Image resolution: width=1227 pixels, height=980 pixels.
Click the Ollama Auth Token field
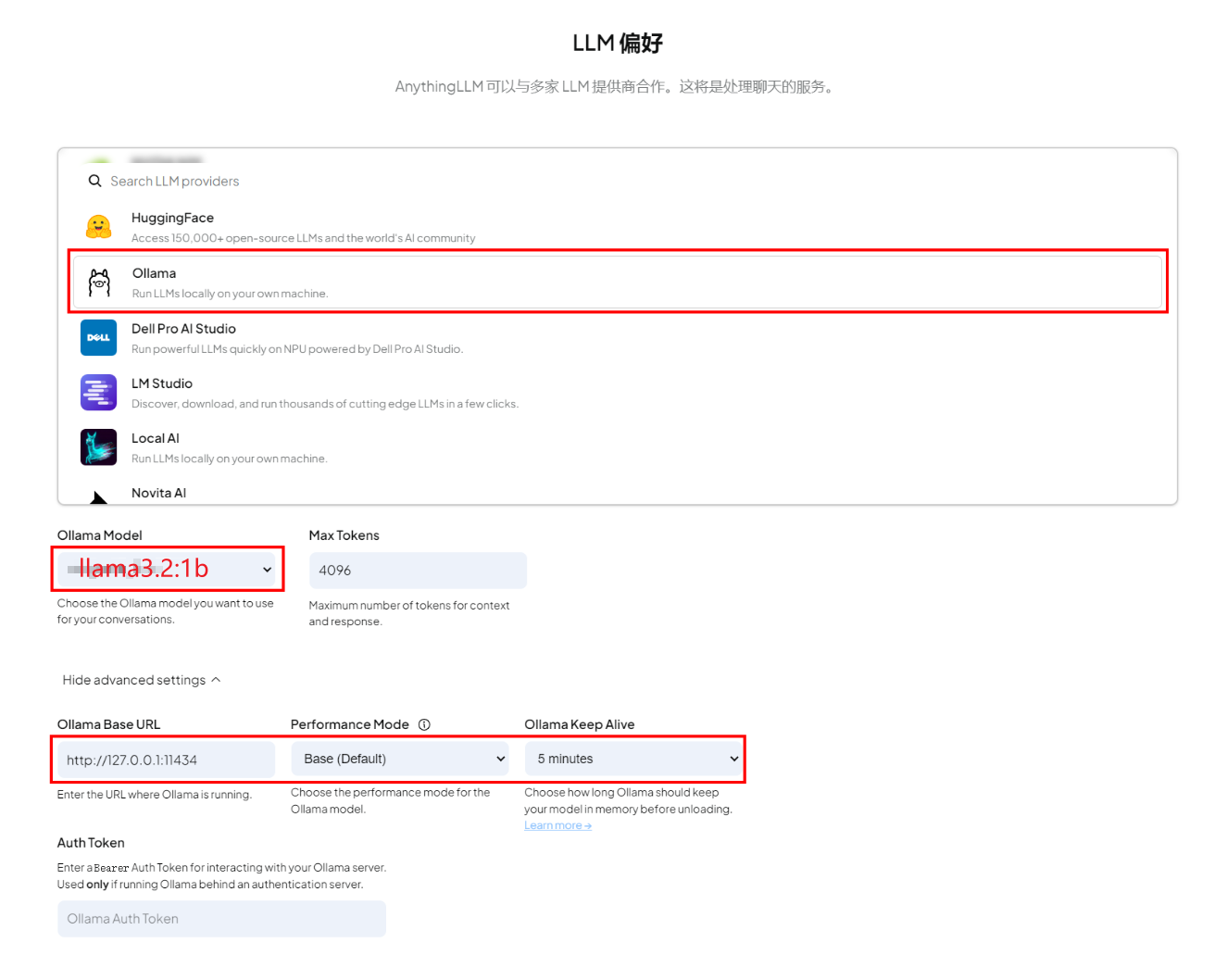(x=221, y=919)
